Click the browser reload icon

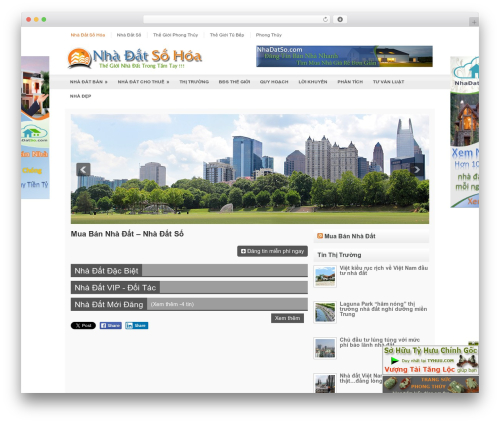(x=325, y=20)
